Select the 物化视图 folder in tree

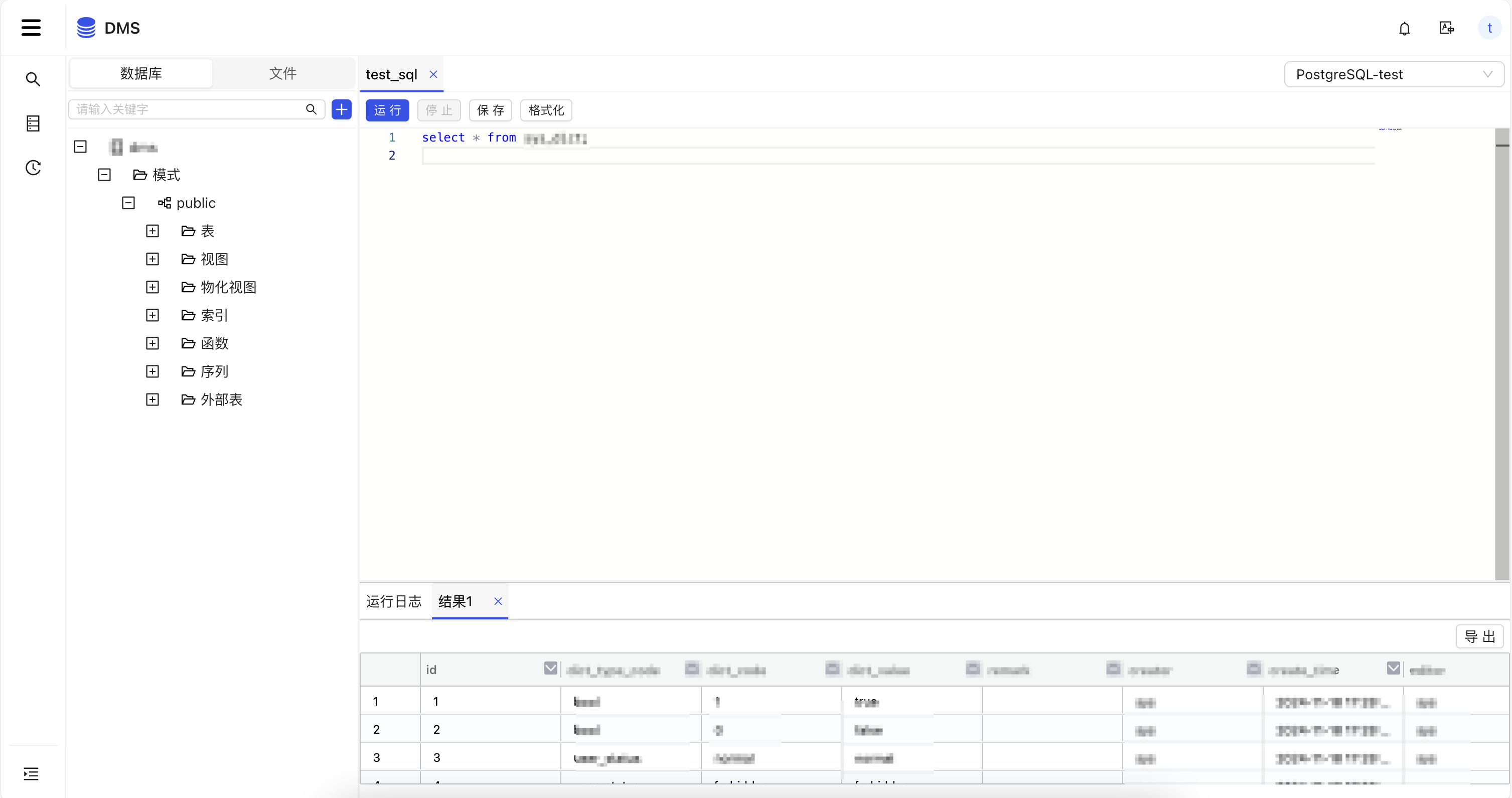[x=219, y=287]
